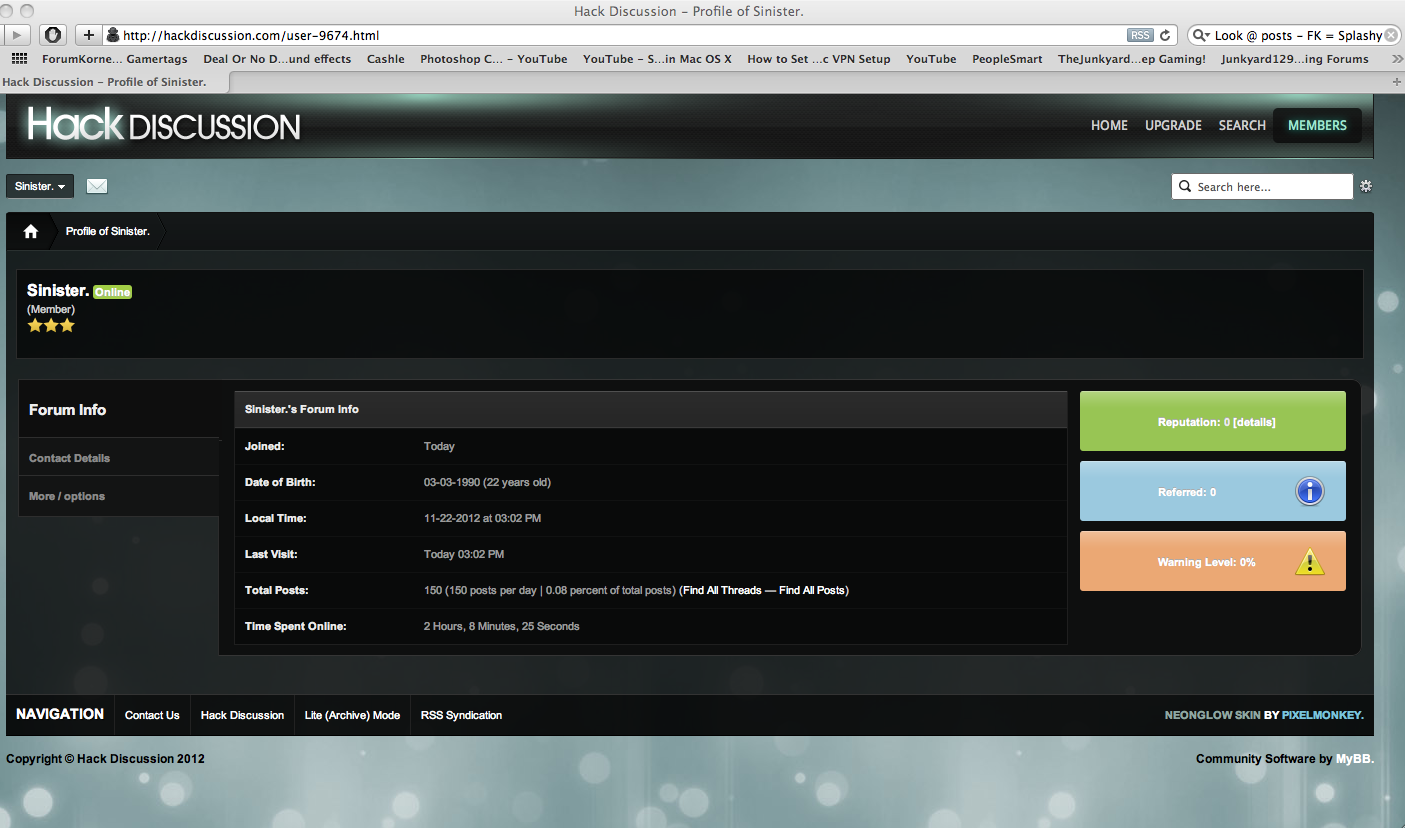Open the UPGRADE navigation item

pos(1173,125)
